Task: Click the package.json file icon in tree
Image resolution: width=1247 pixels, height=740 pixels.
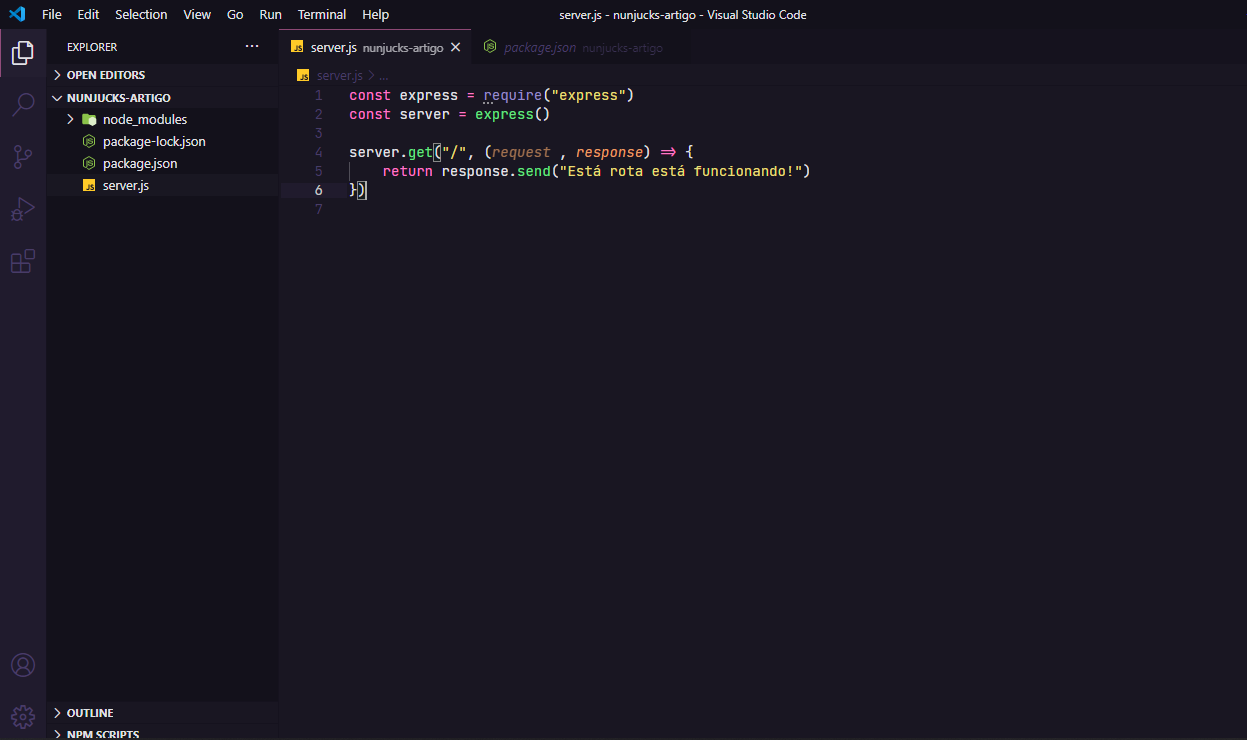Action: [x=89, y=163]
